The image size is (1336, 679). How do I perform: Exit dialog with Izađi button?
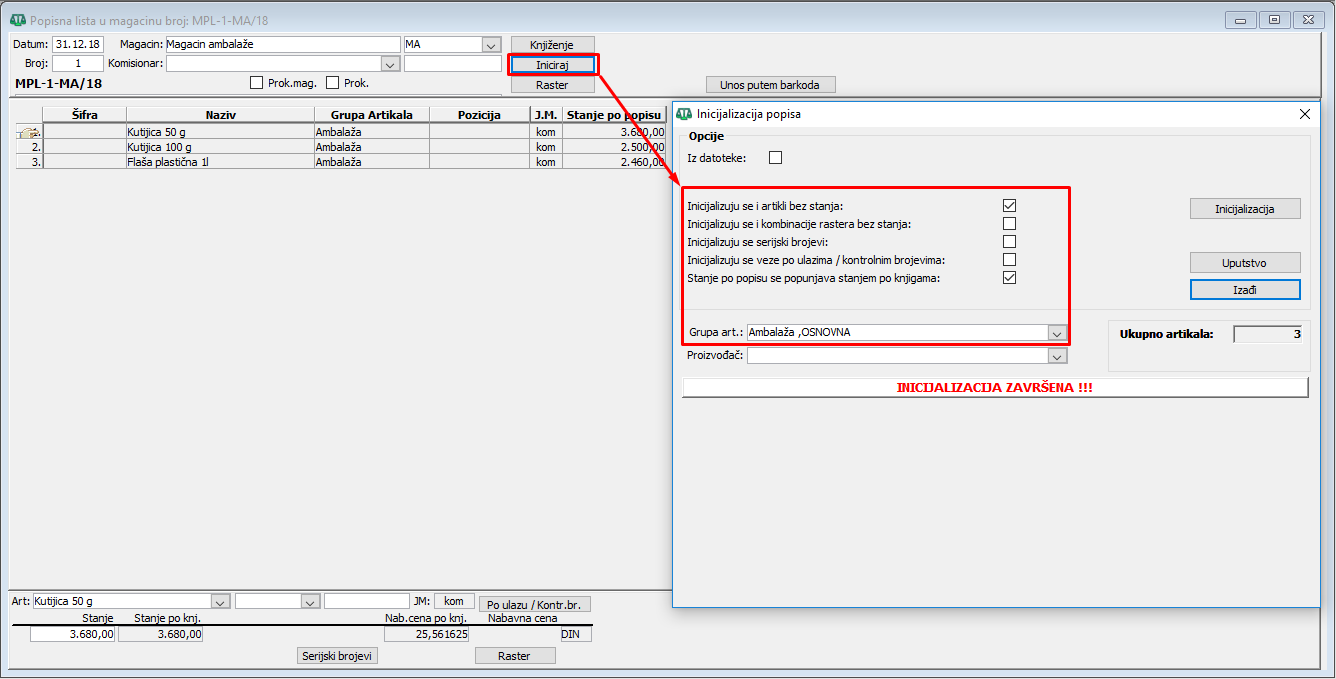[1244, 289]
